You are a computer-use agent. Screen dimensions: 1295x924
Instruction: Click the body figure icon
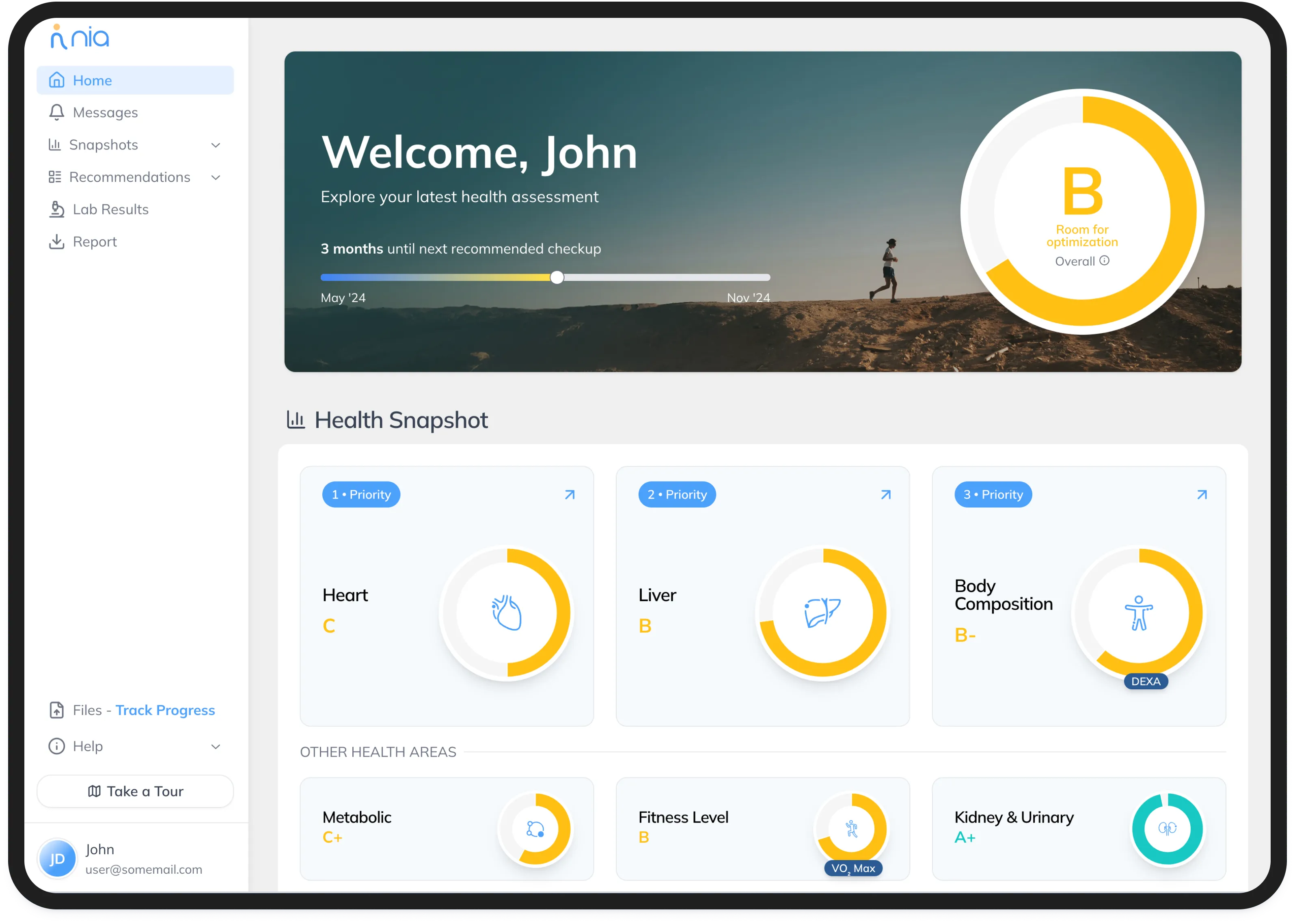(x=1139, y=613)
